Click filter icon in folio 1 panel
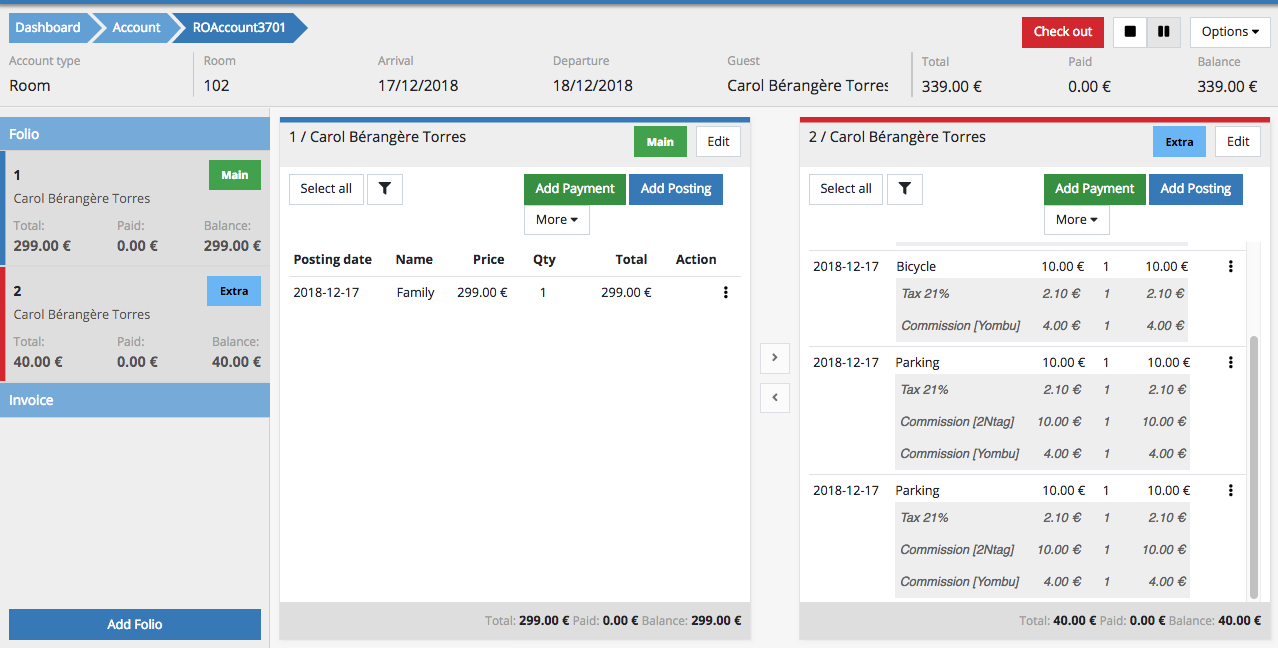This screenshot has height=648, width=1278. 385,189
